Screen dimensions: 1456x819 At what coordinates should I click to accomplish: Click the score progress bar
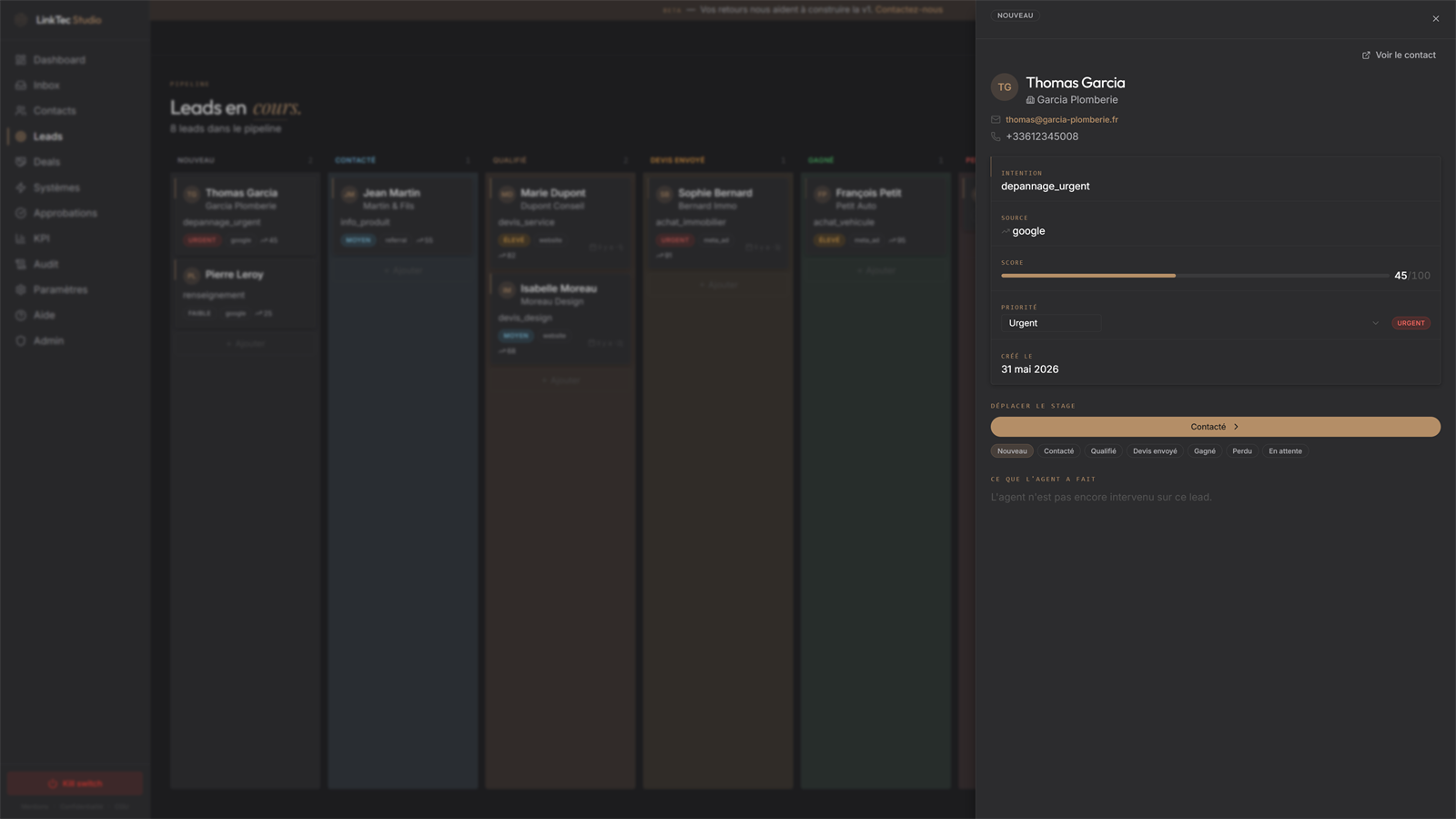click(x=1195, y=276)
